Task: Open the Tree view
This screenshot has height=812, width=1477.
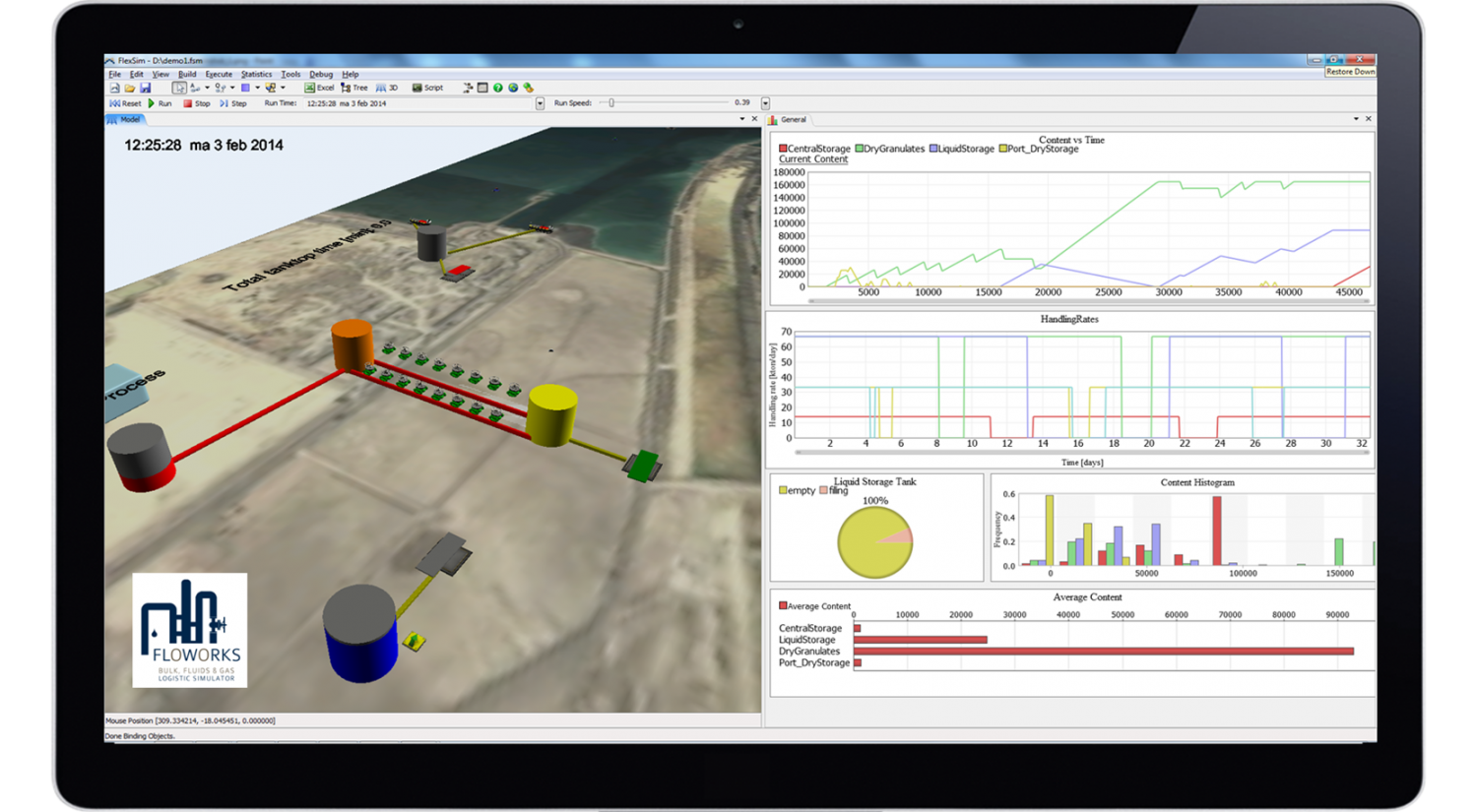Action: [x=354, y=88]
